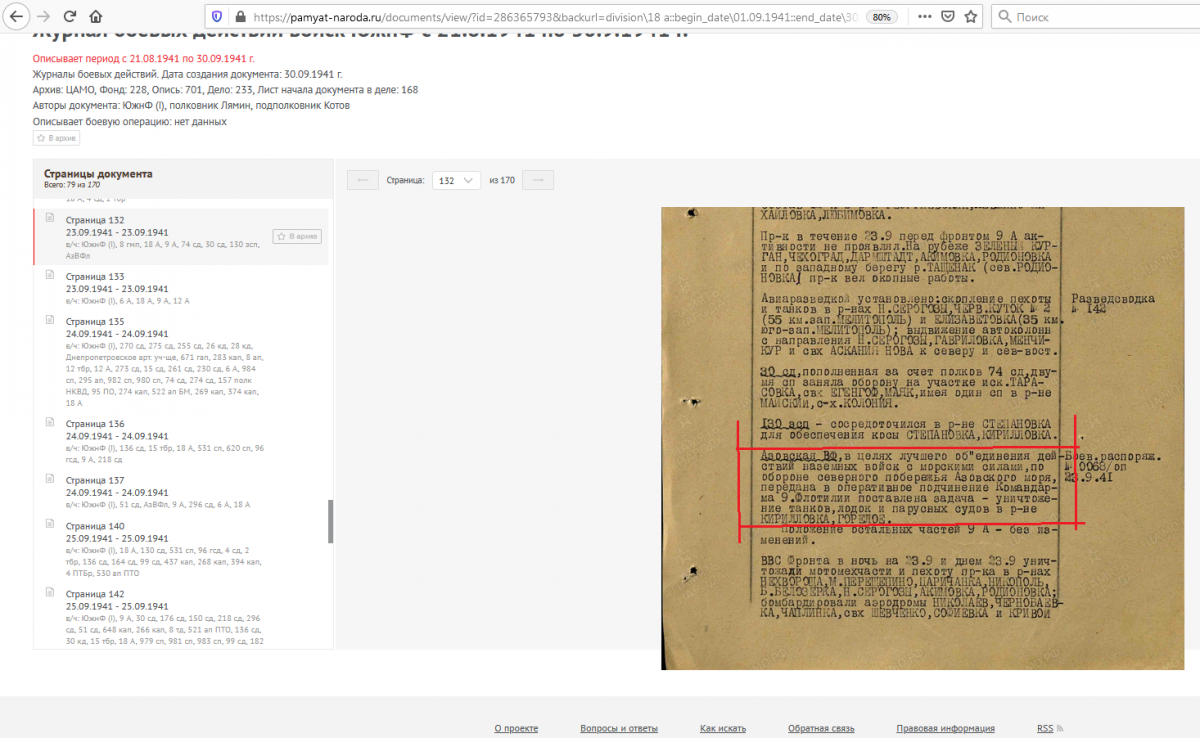This screenshot has width=1200, height=738.
Task: Open the 'Как искать' footer link
Action: pos(722,728)
